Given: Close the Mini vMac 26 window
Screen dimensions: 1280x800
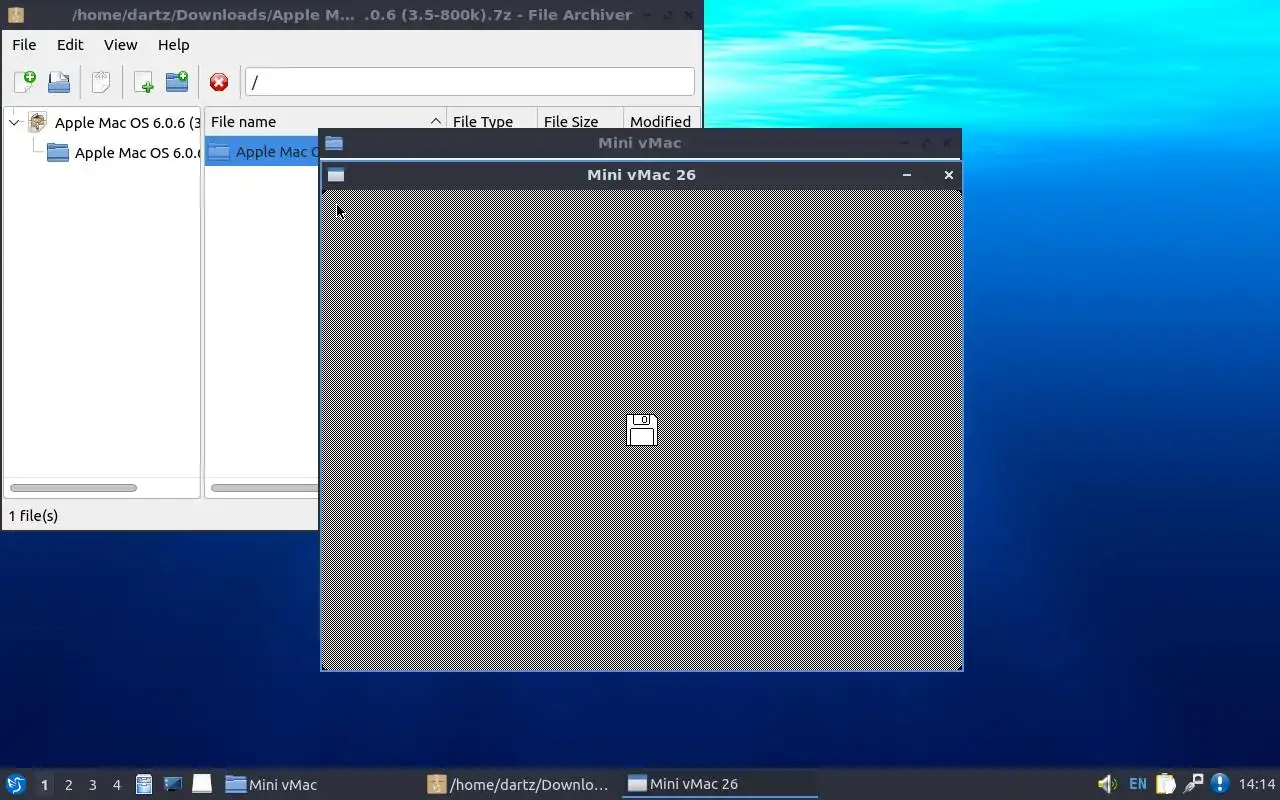Looking at the screenshot, I should [x=949, y=175].
